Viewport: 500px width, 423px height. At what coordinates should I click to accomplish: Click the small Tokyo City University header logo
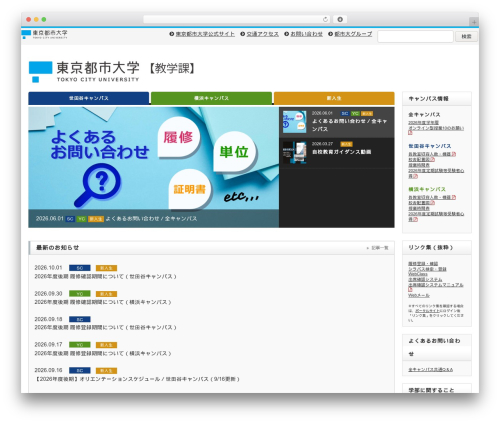(x=45, y=34)
